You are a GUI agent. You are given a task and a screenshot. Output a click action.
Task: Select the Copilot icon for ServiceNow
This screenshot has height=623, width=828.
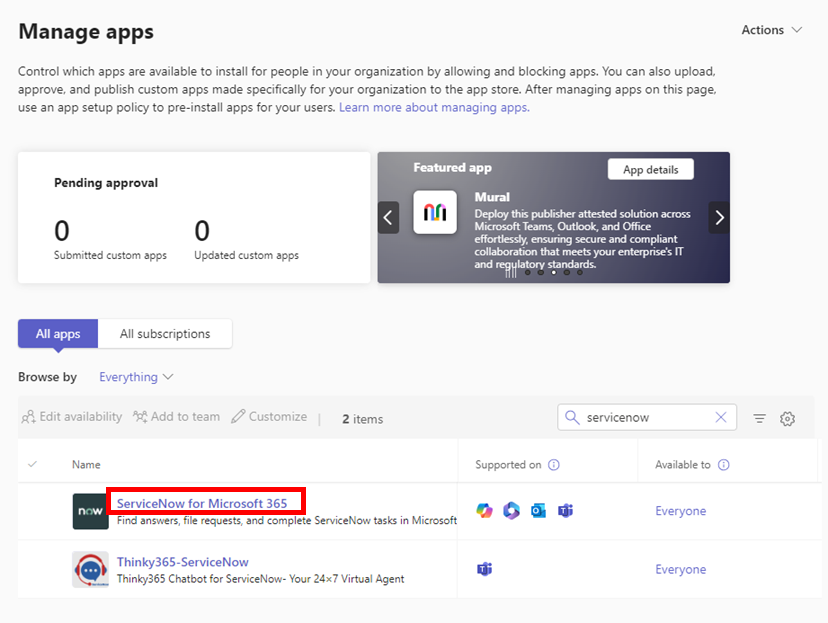coord(484,510)
